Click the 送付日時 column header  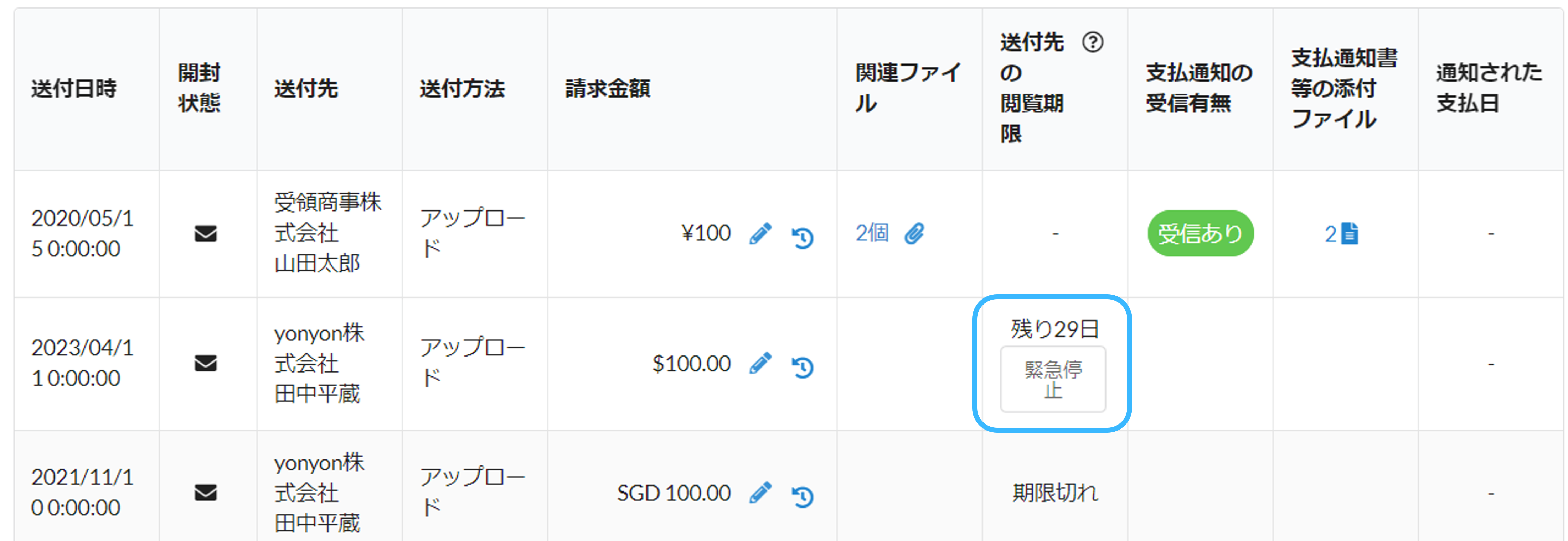(74, 89)
